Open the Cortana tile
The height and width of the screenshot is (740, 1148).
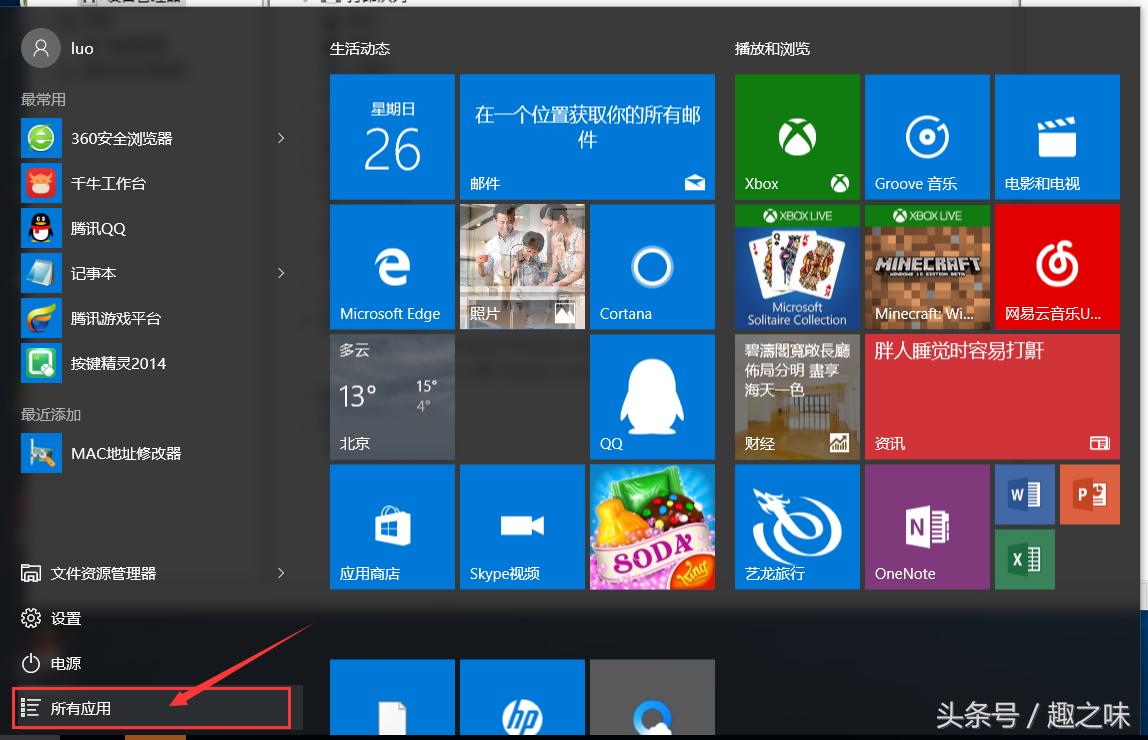pyautogui.click(x=652, y=266)
